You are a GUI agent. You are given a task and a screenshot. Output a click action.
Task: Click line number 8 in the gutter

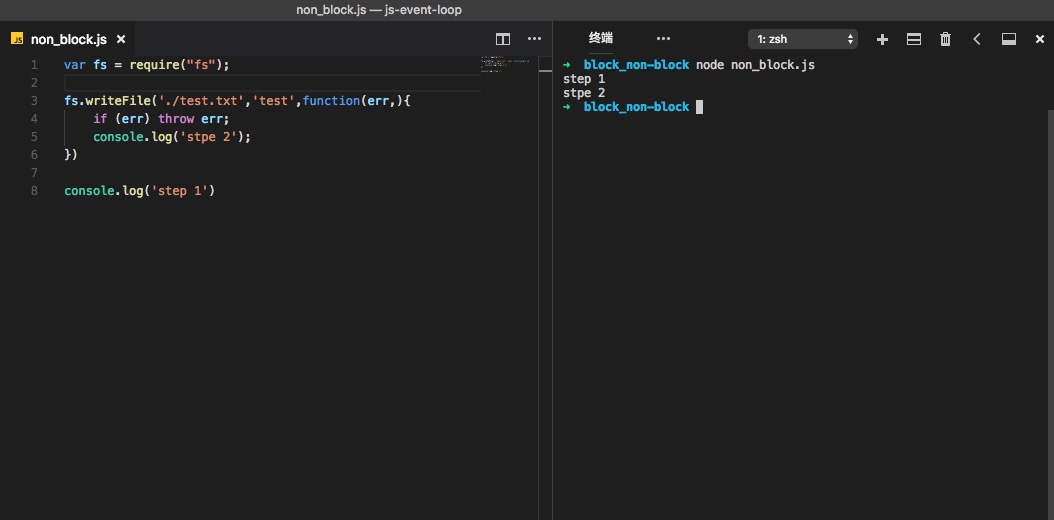click(x=34, y=190)
